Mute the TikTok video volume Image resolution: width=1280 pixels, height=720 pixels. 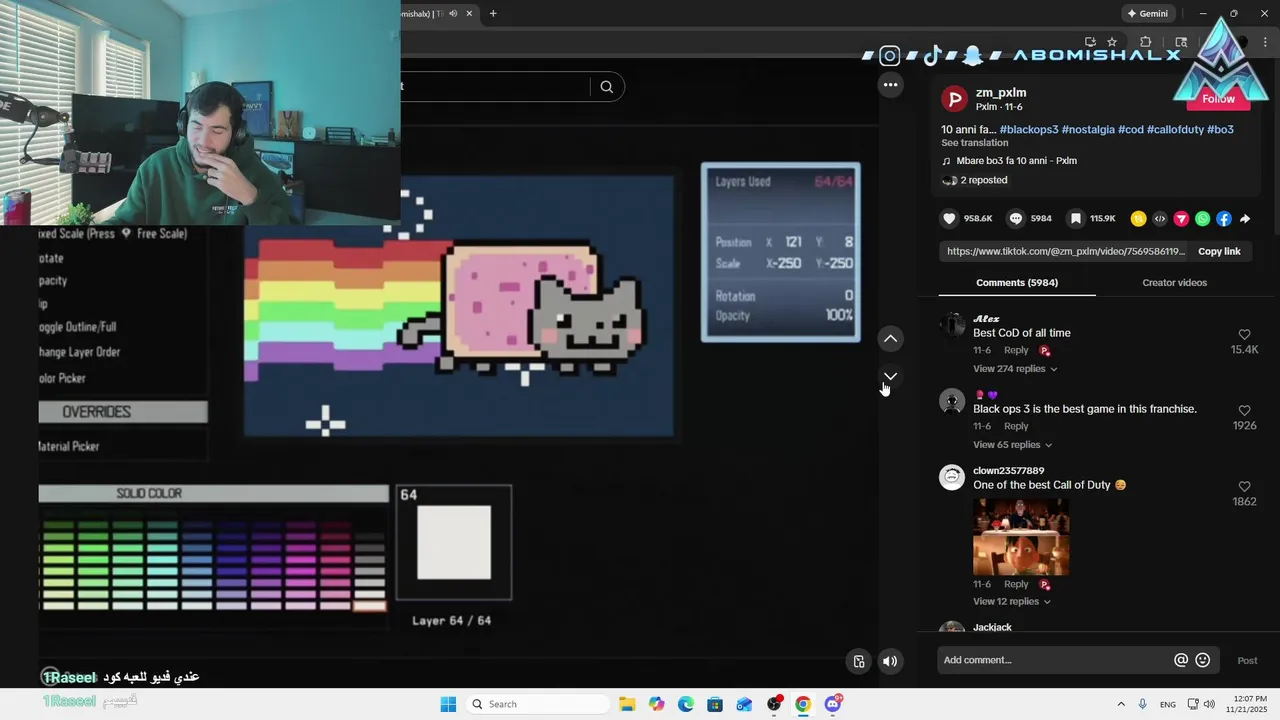(x=890, y=661)
